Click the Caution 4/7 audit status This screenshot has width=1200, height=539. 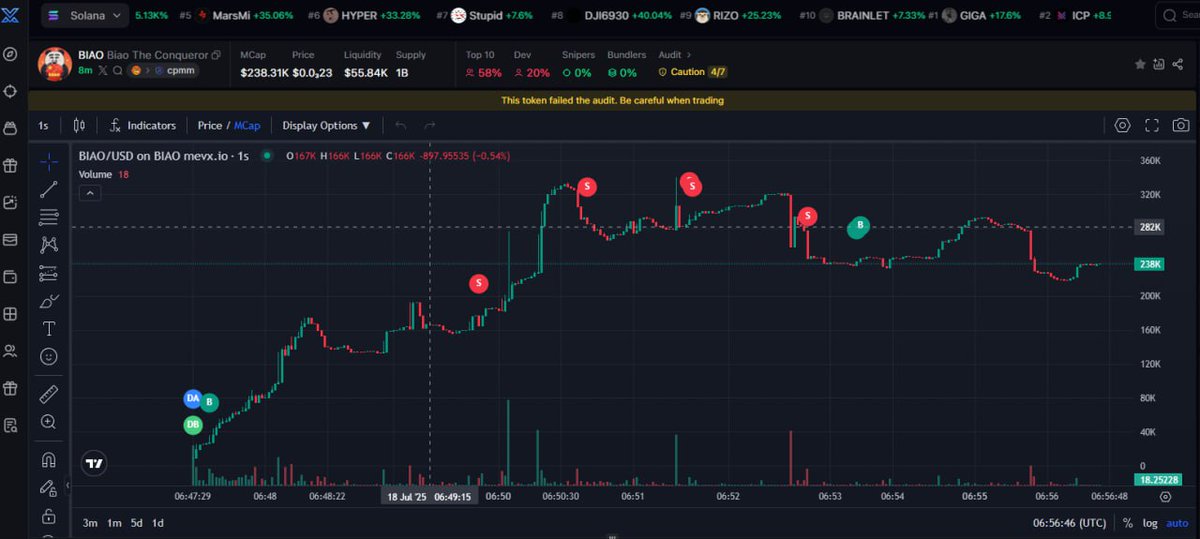[694, 72]
